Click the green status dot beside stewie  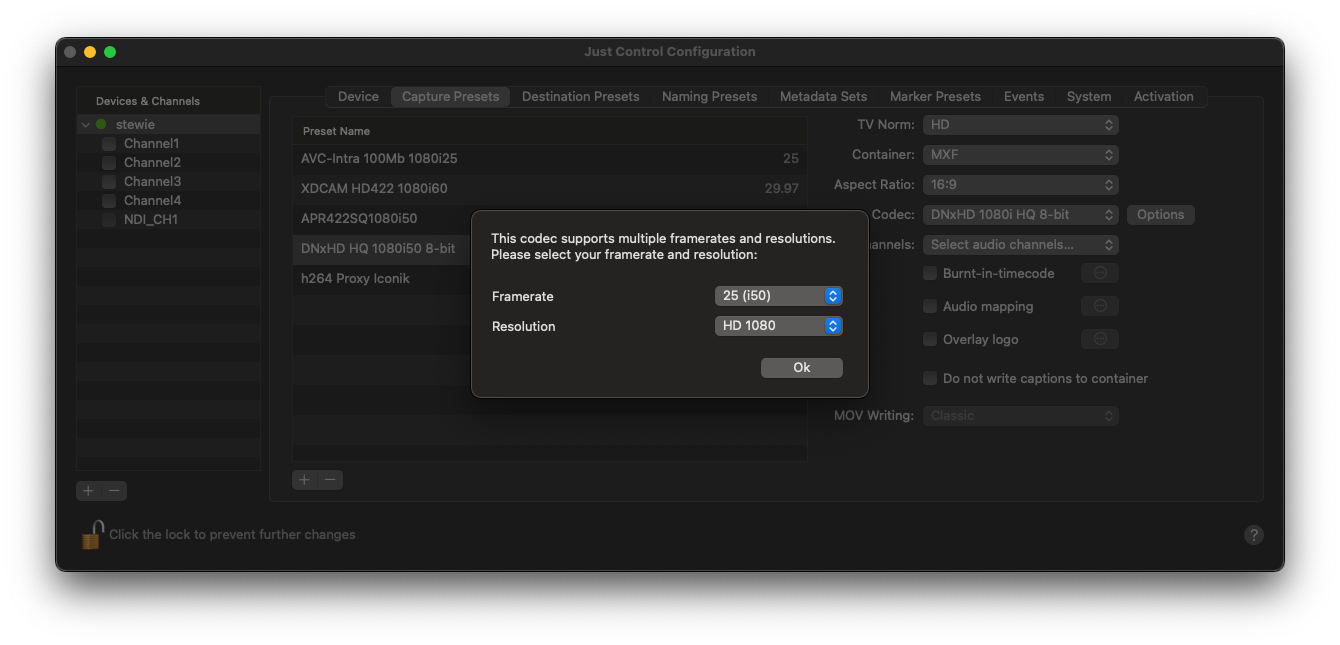101,125
